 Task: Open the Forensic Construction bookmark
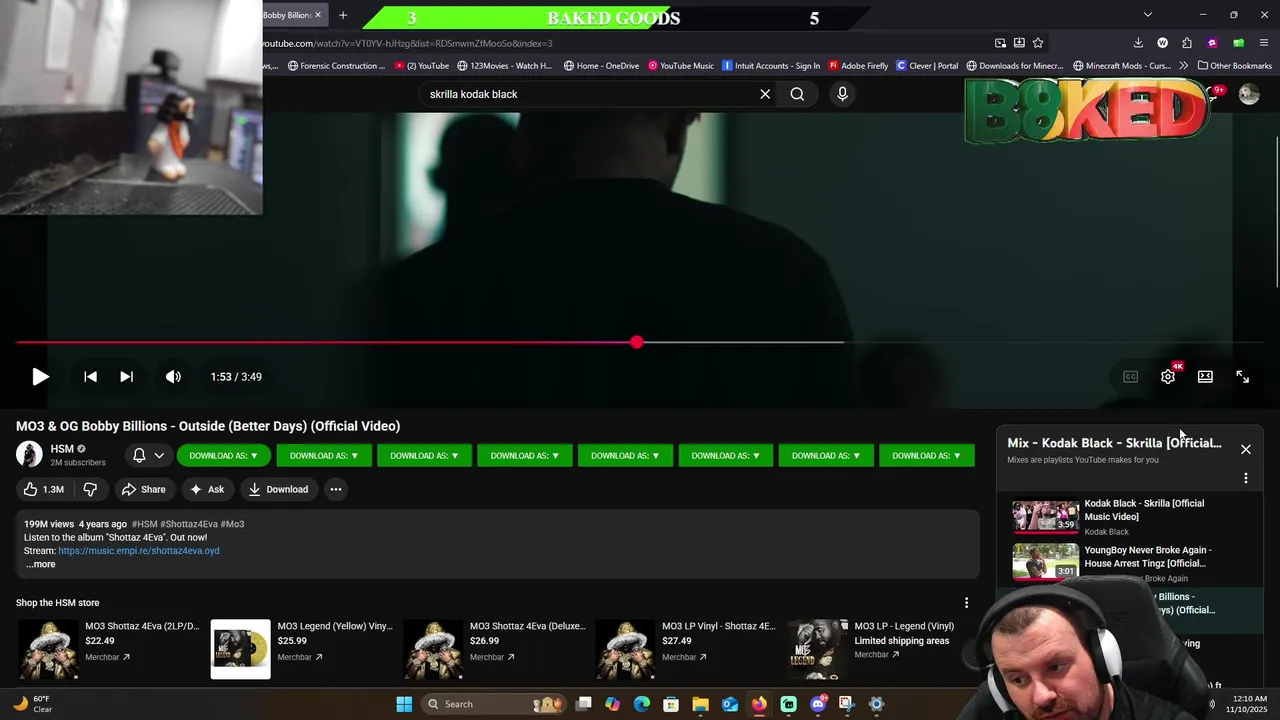point(337,66)
